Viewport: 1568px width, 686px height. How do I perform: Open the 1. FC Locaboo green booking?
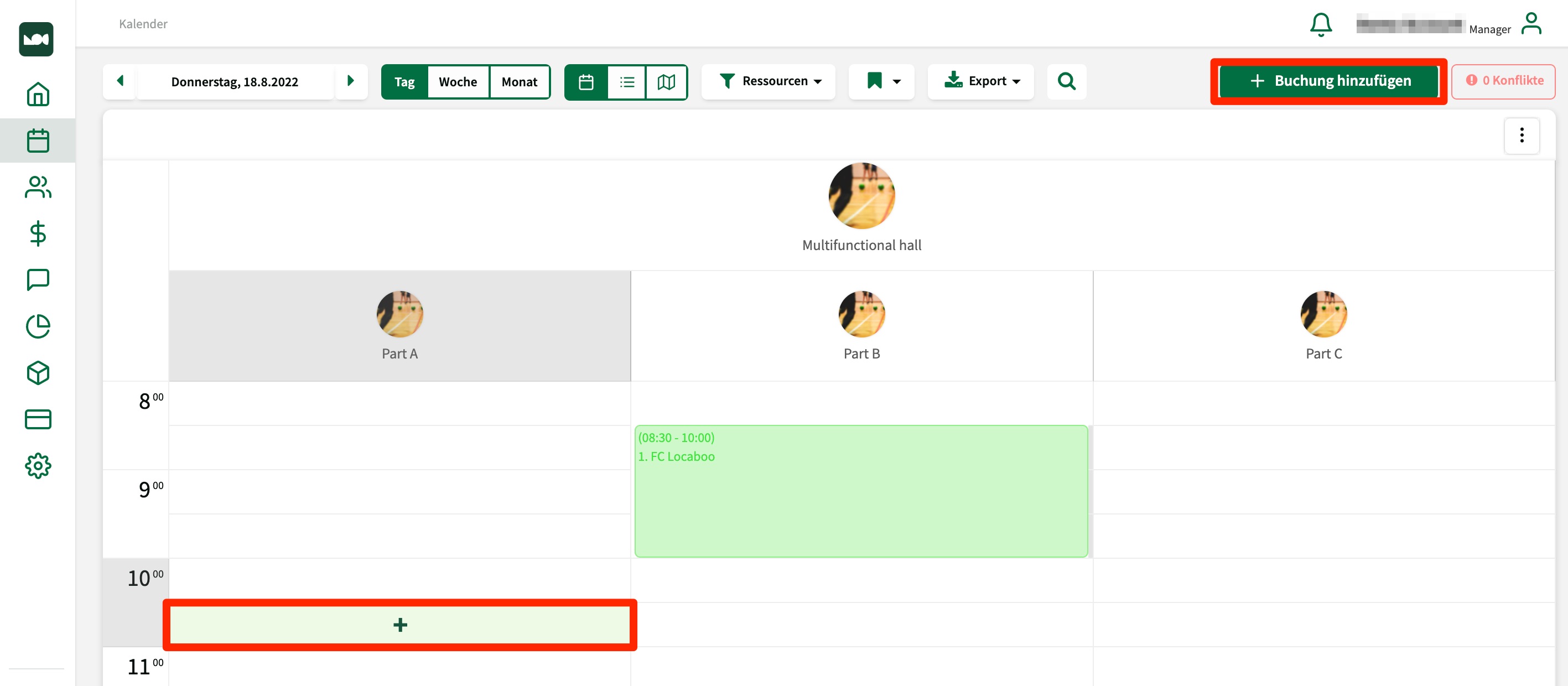click(860, 491)
